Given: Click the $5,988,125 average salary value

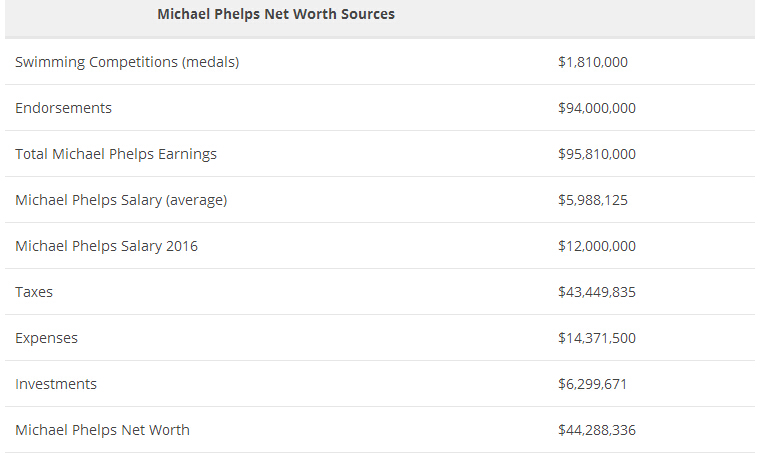Looking at the screenshot, I should (x=593, y=200).
